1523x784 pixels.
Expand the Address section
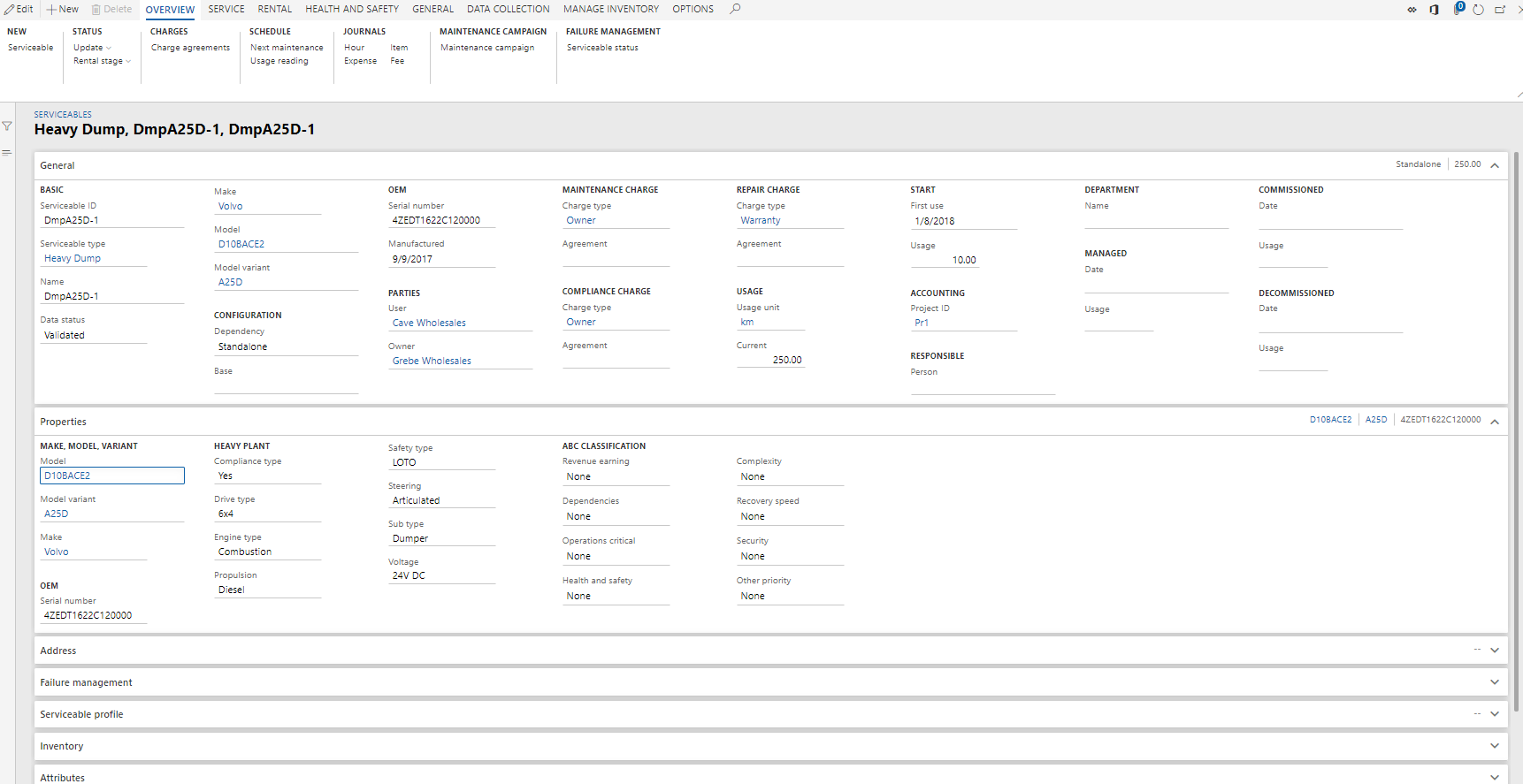pos(1495,651)
